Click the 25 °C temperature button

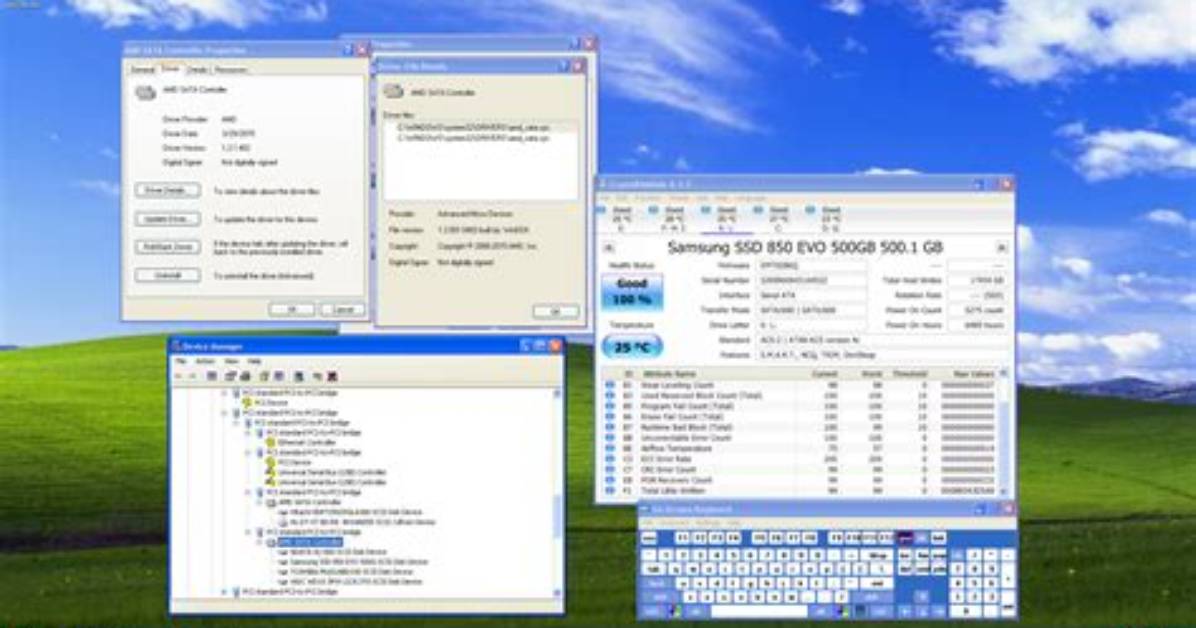click(x=632, y=347)
